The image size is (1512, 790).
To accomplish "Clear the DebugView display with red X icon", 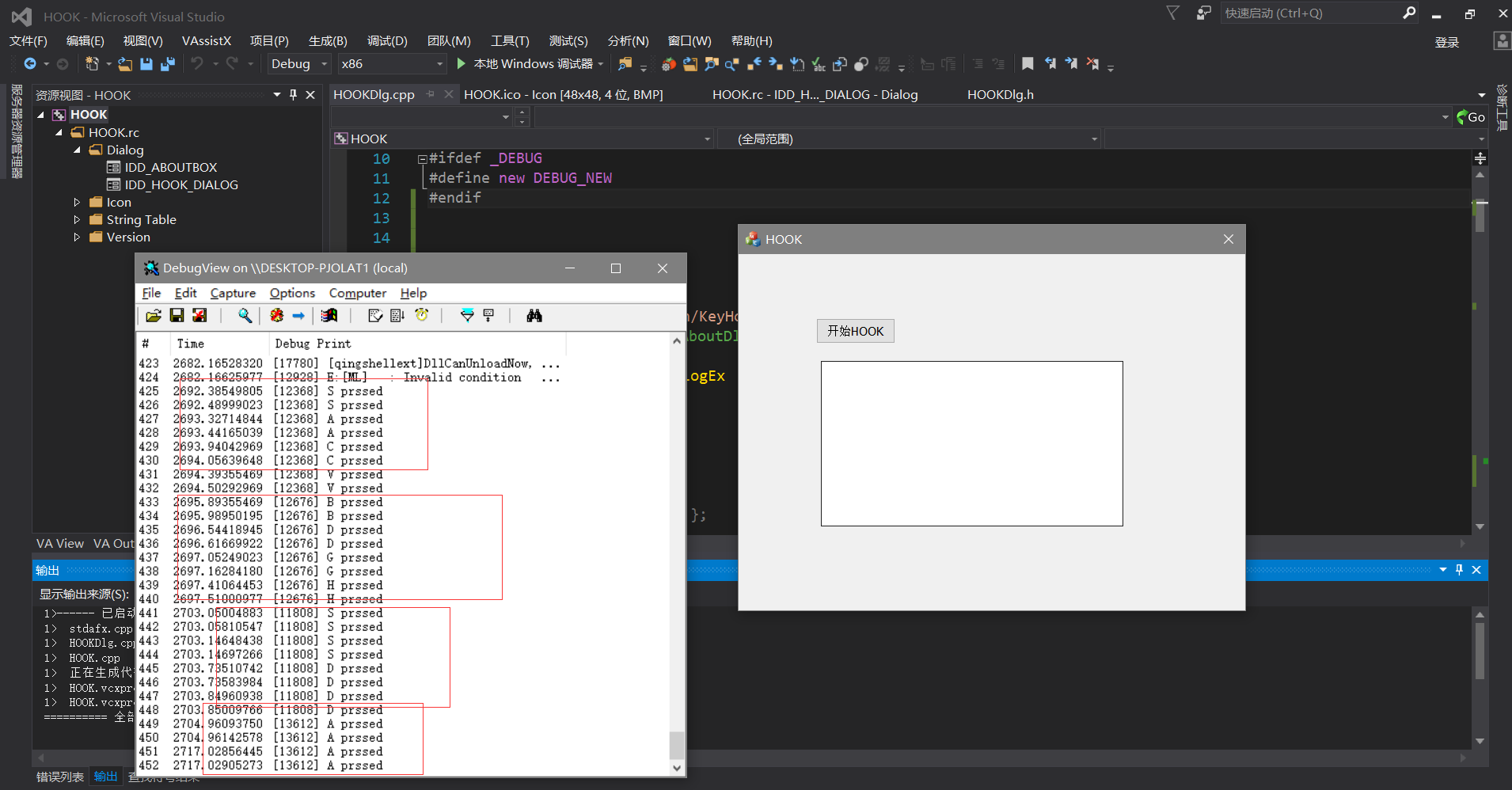I will (x=199, y=316).
